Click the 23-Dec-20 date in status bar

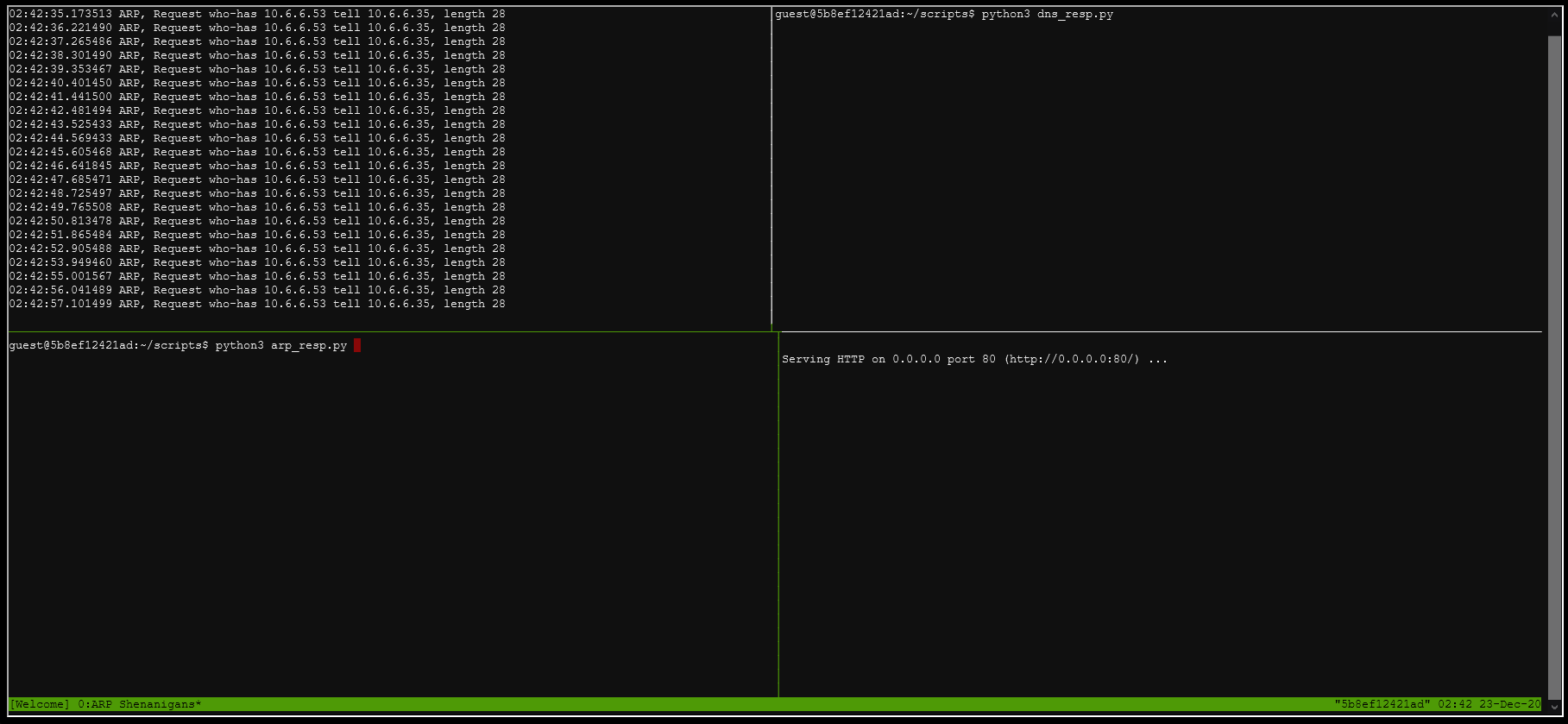[1509, 704]
